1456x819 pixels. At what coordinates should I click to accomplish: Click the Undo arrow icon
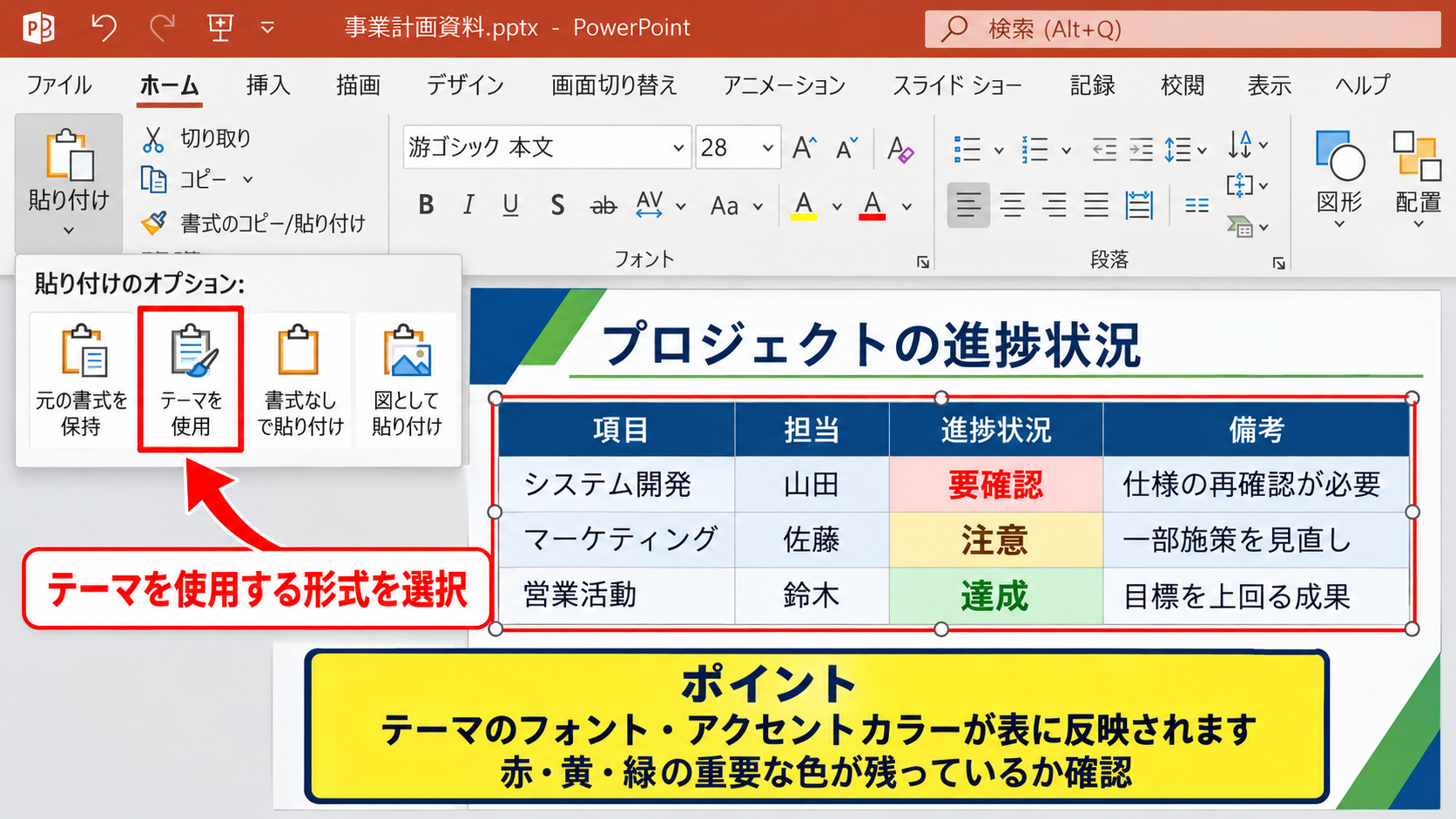click(104, 28)
